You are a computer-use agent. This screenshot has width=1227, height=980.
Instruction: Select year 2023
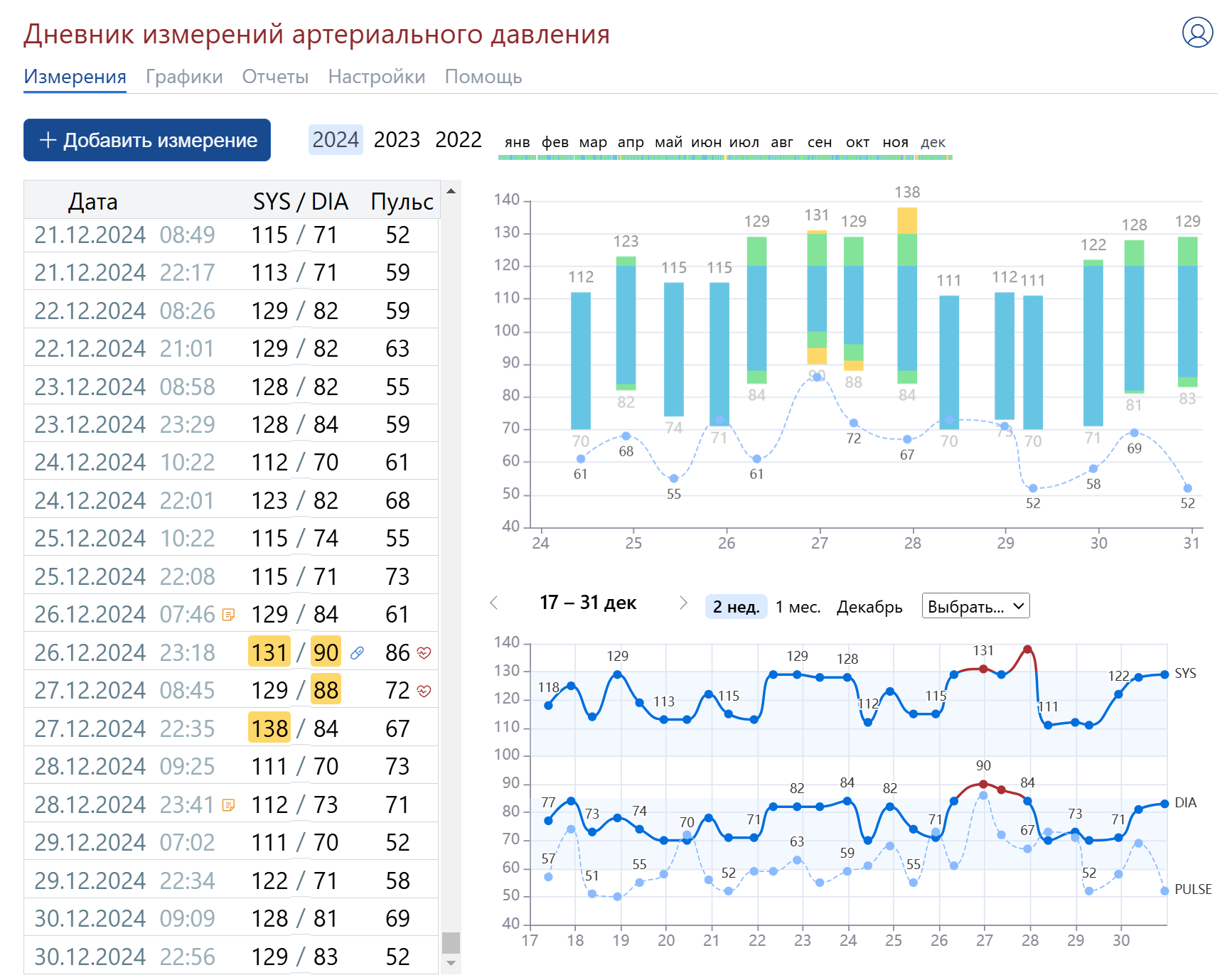(x=397, y=140)
